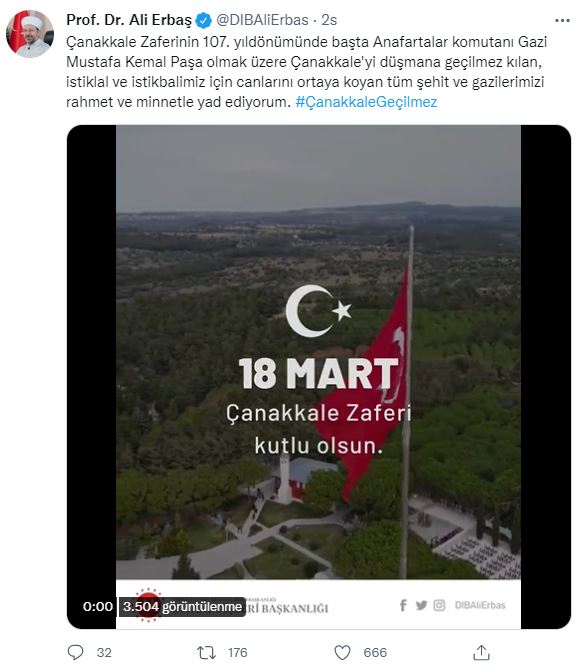View the 32 replies count
The width and height of the screenshot is (586, 666).
pyautogui.click(x=104, y=652)
